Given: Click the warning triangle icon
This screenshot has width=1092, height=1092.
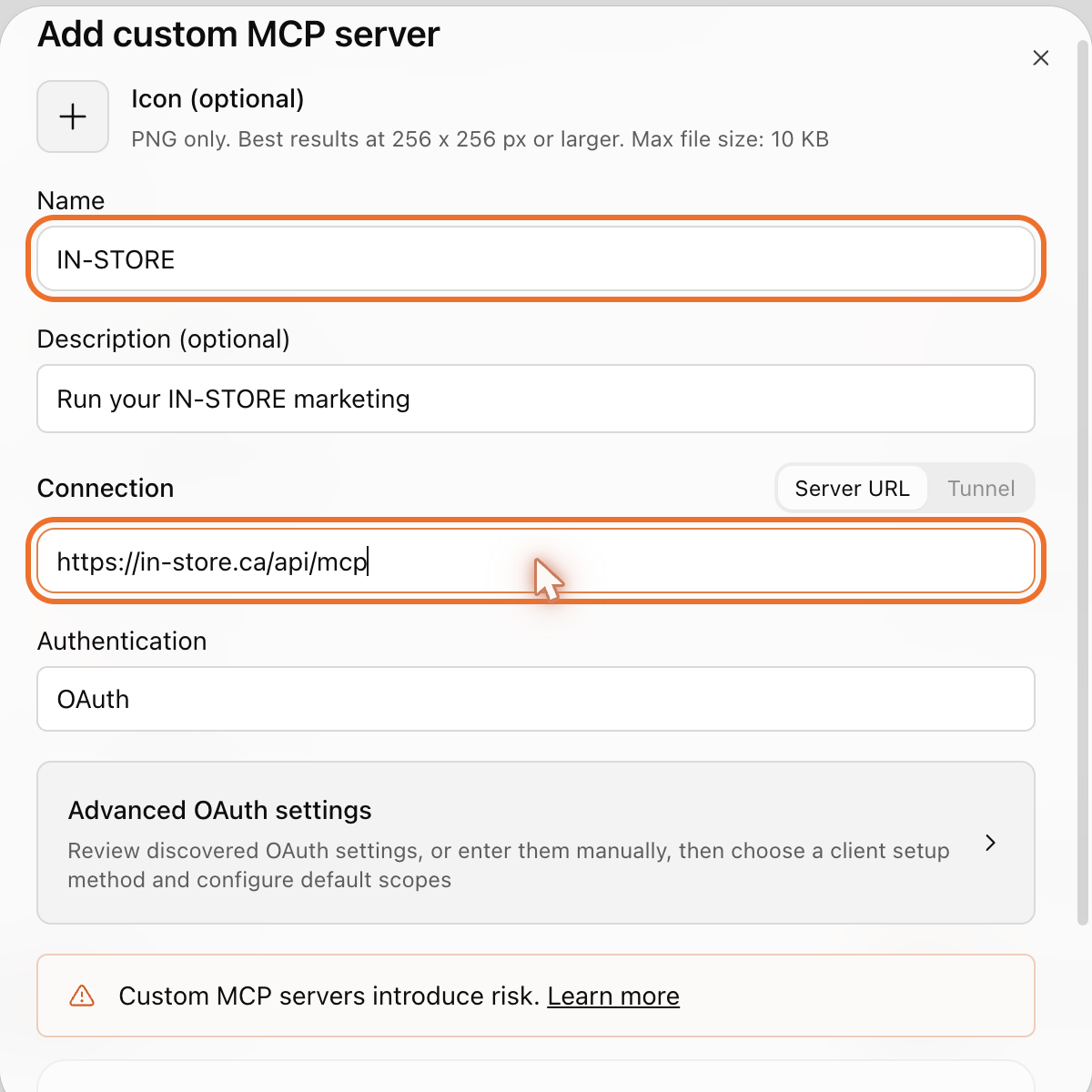Looking at the screenshot, I should 82,996.
